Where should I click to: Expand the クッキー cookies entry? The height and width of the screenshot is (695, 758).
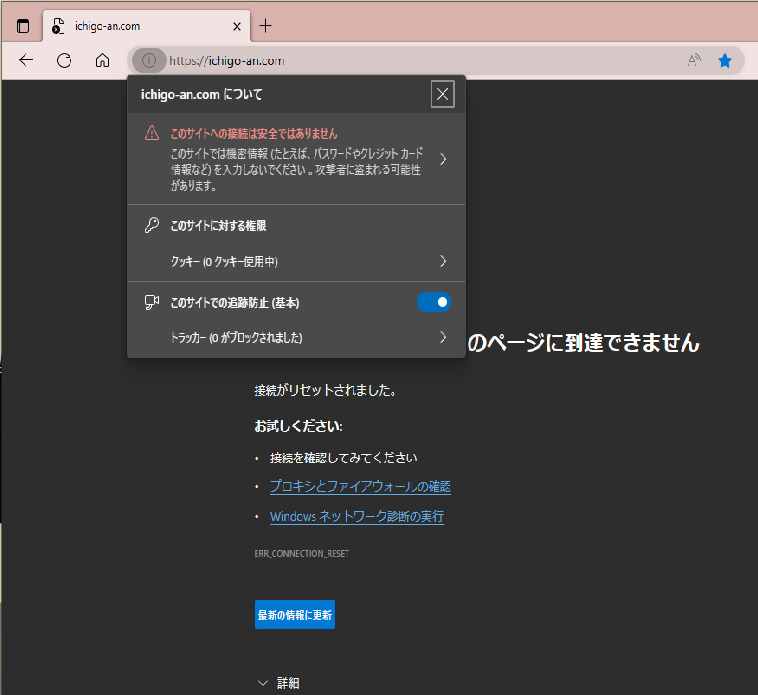coord(442,261)
